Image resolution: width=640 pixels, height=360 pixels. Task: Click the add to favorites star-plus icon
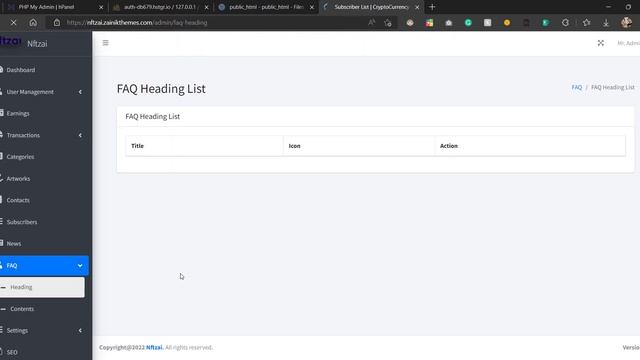point(388,23)
